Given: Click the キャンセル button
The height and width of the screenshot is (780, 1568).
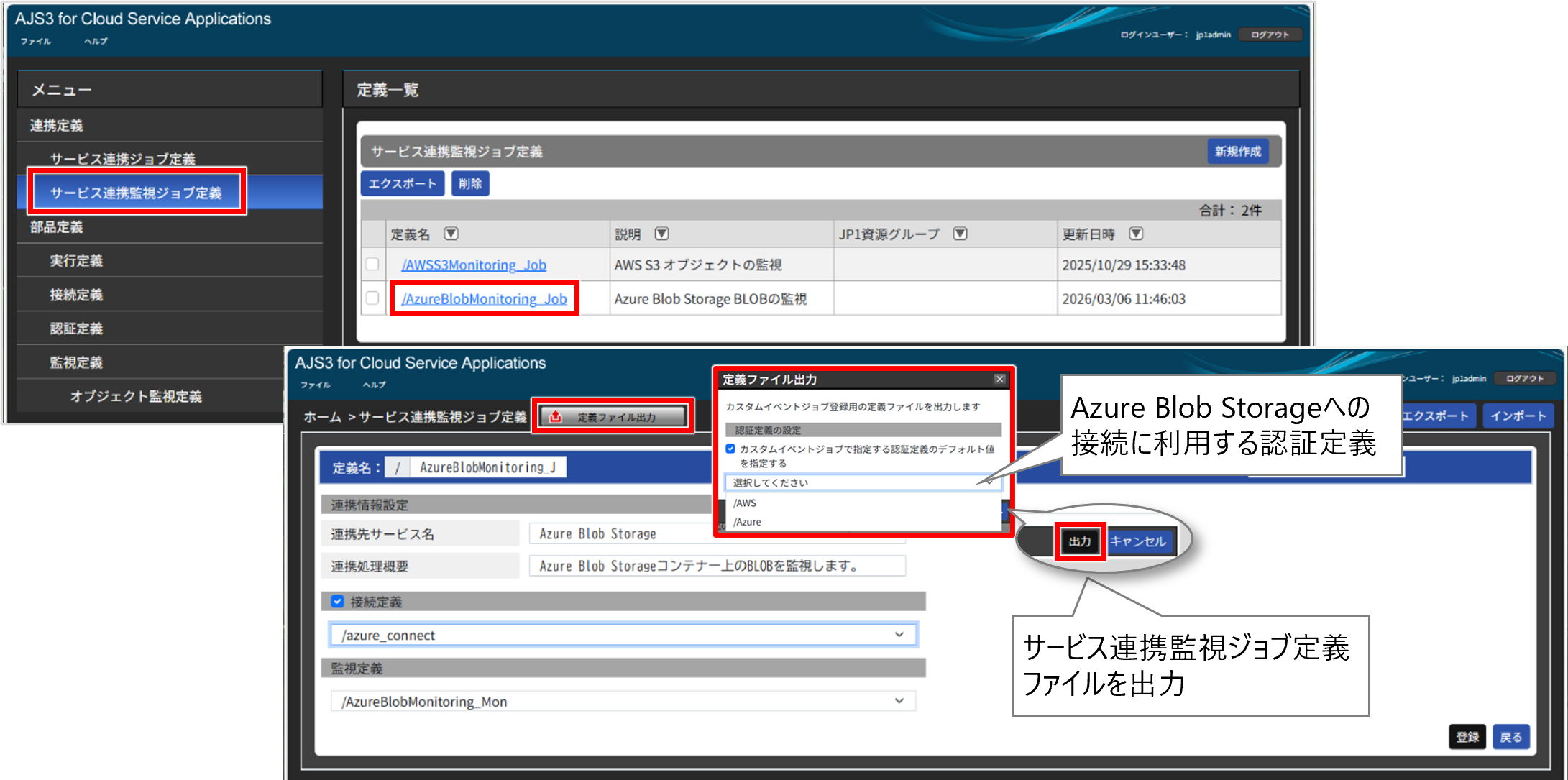Looking at the screenshot, I should (1138, 541).
